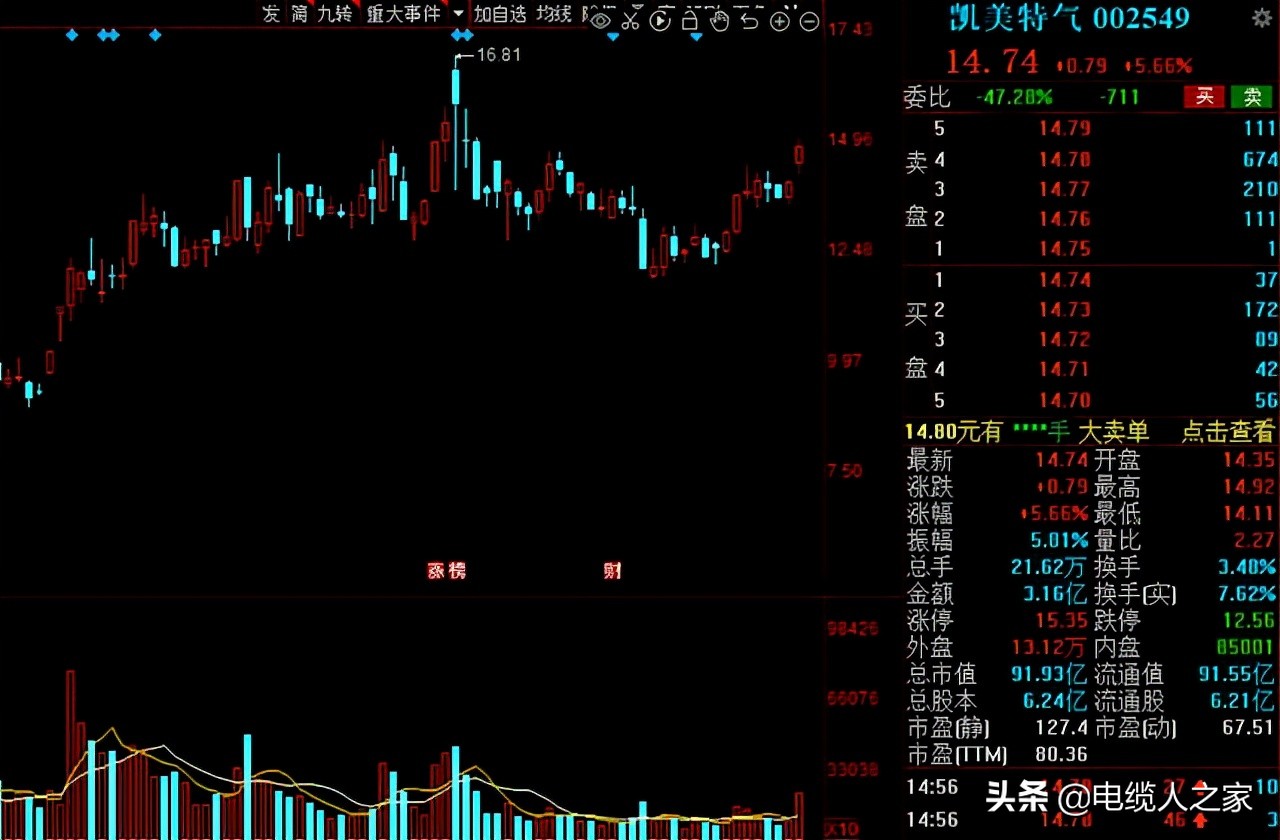Click the 涨停 price 15.35
This screenshot has width=1280, height=840.
tap(1060, 622)
